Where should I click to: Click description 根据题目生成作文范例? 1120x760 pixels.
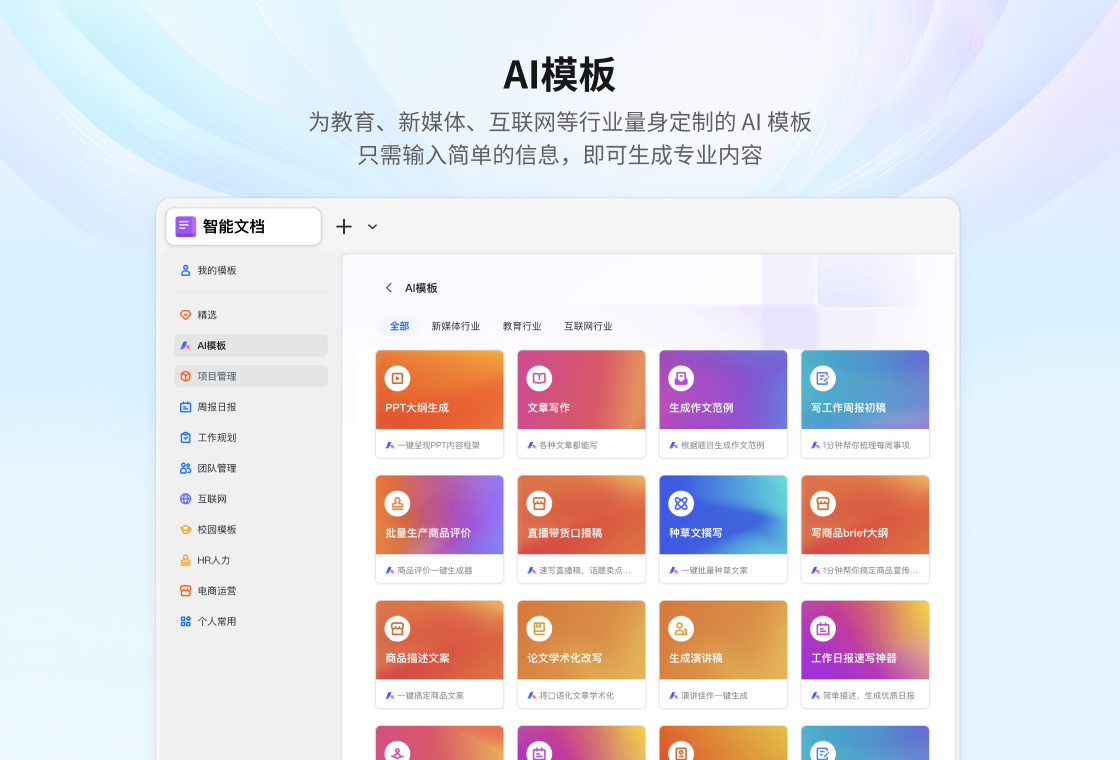pyautogui.click(x=722, y=445)
